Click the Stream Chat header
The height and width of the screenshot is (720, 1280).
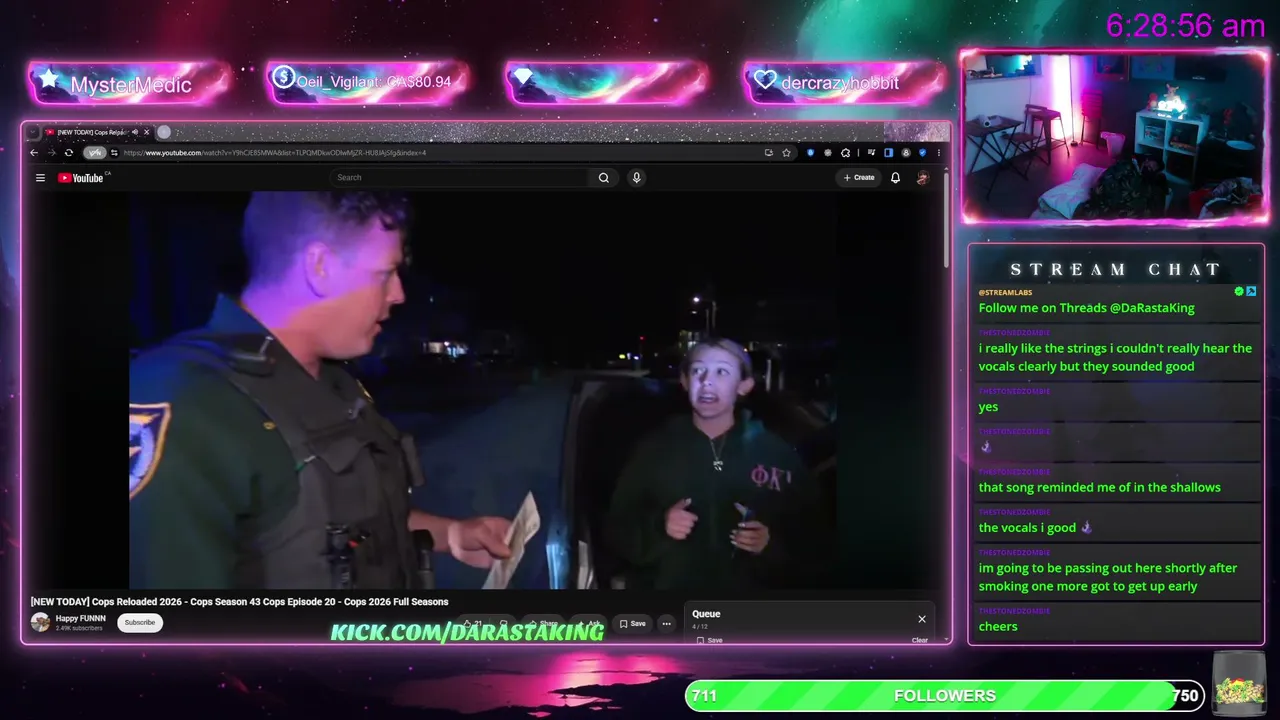point(1116,269)
